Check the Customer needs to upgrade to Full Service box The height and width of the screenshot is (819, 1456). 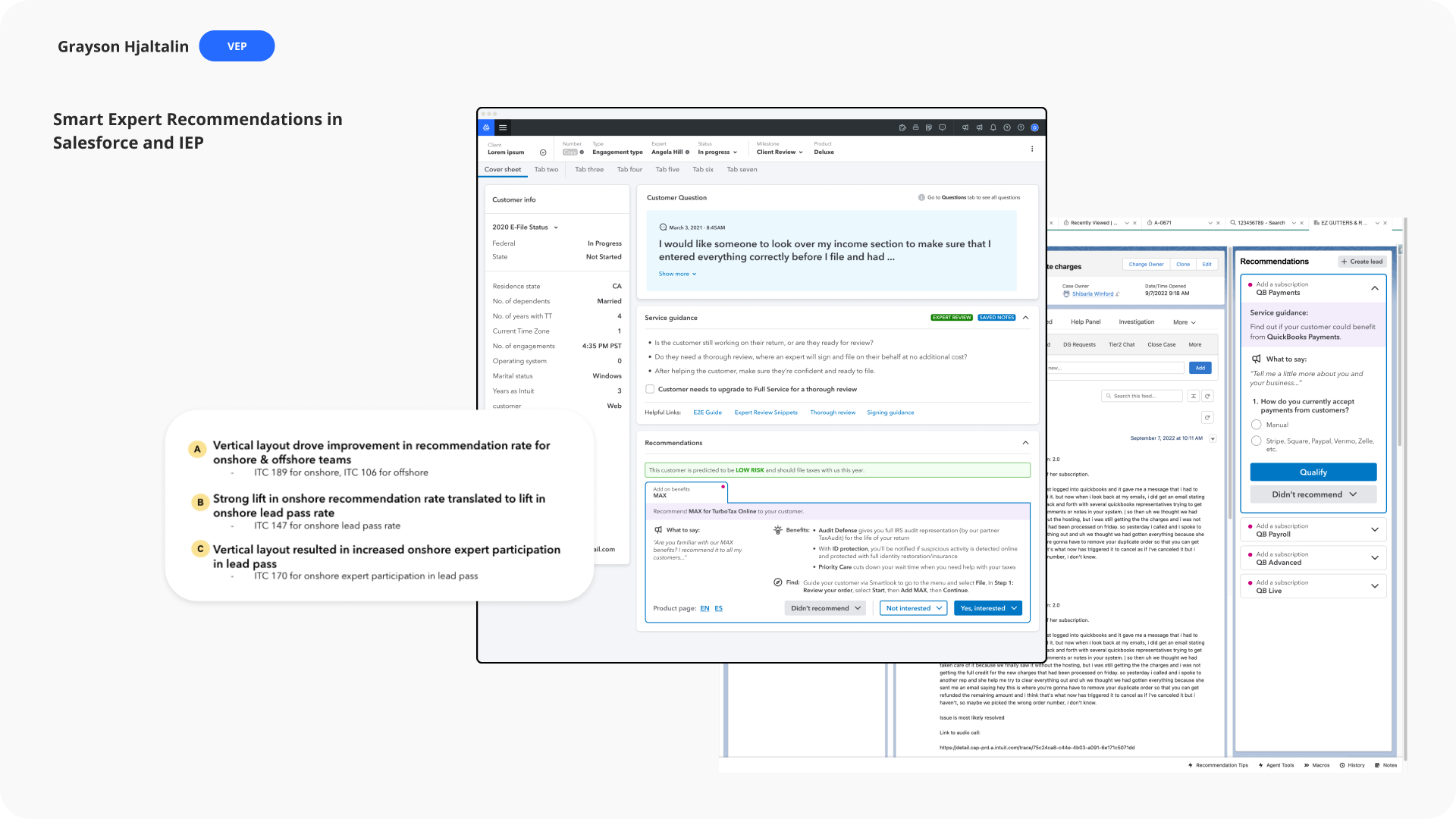650,389
